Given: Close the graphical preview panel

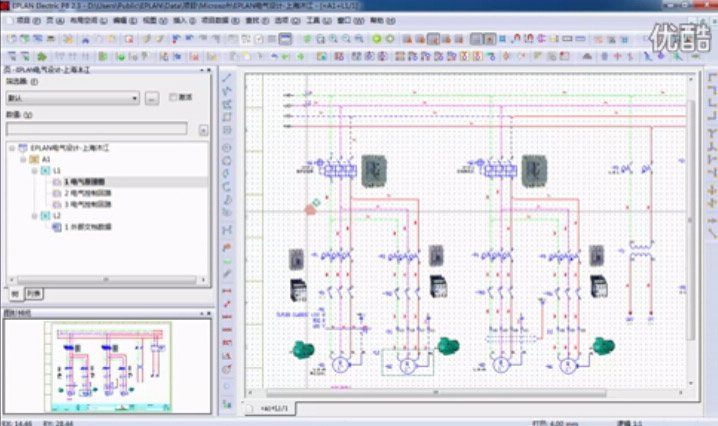Looking at the screenshot, I should (209, 313).
